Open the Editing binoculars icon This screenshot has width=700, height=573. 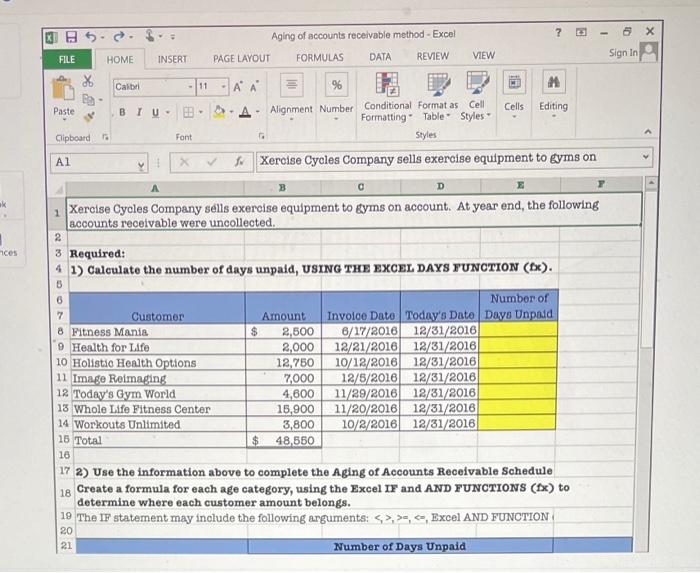tap(554, 81)
